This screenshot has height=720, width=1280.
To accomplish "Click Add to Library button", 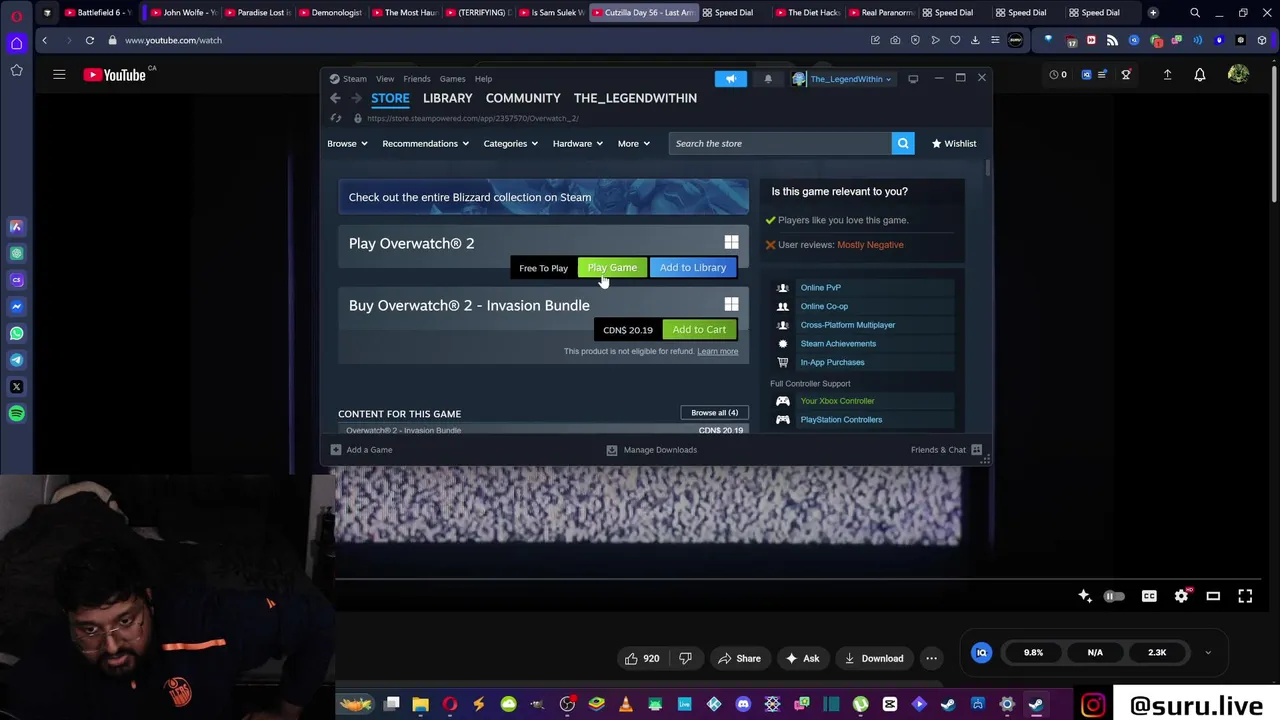I will [693, 268].
